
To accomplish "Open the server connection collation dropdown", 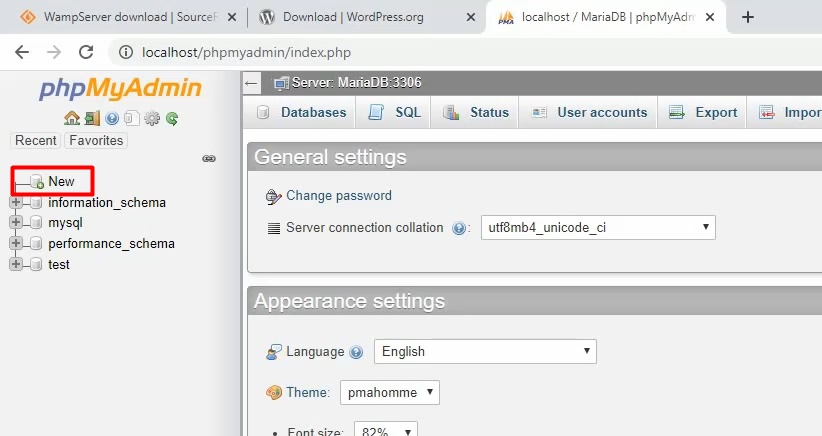I will [x=598, y=227].
